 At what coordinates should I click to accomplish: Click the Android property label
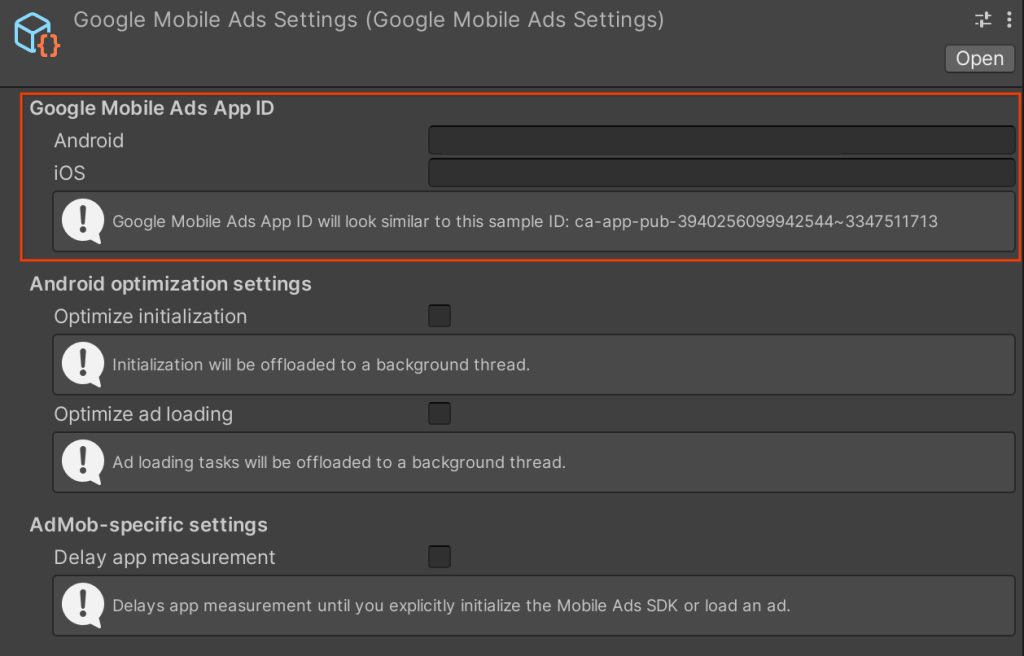coord(89,141)
